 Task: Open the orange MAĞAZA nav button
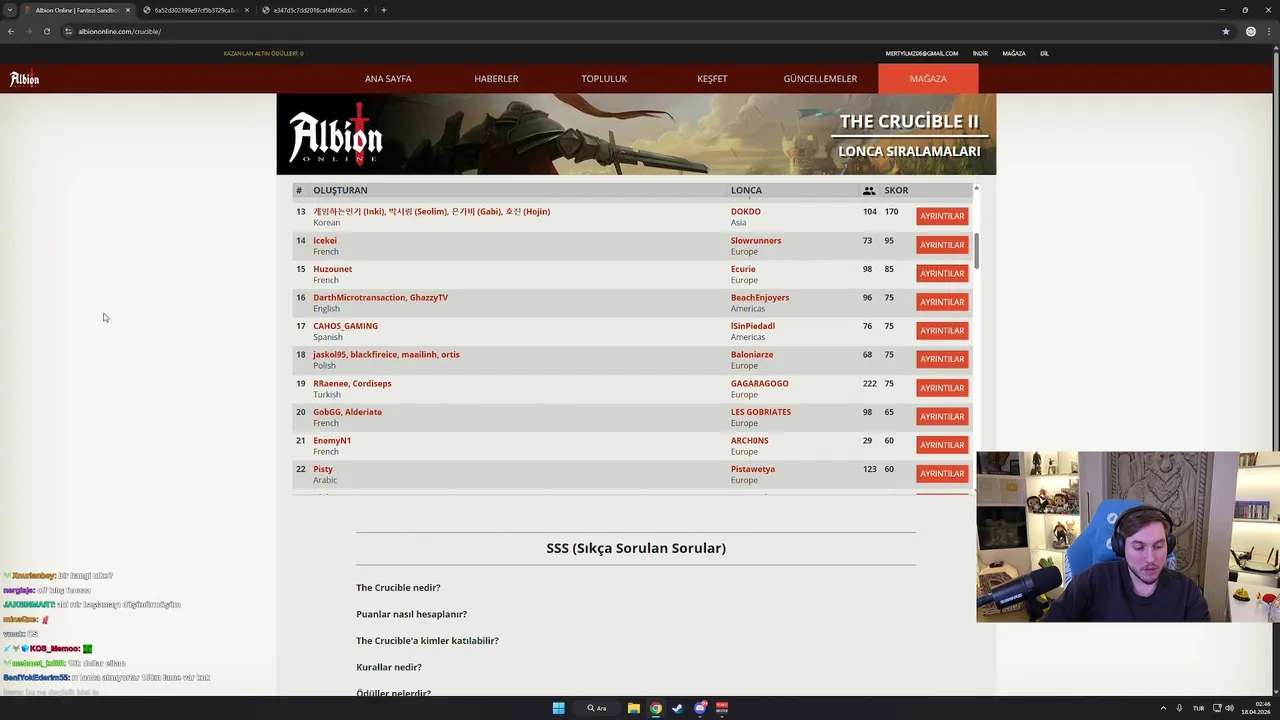pyautogui.click(x=928, y=79)
